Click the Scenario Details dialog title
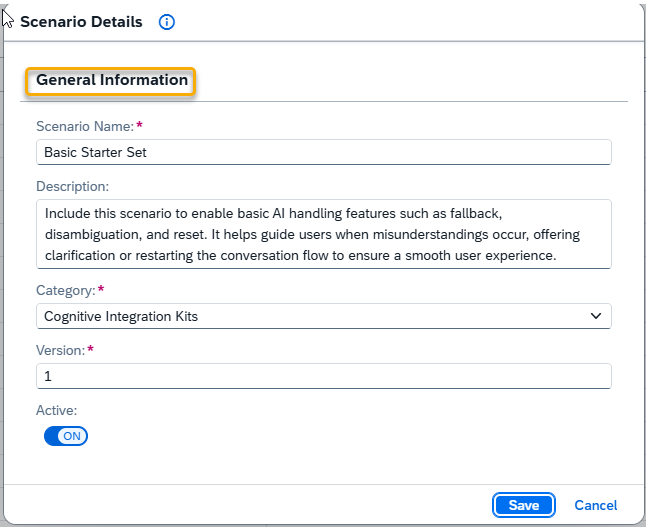 81,22
